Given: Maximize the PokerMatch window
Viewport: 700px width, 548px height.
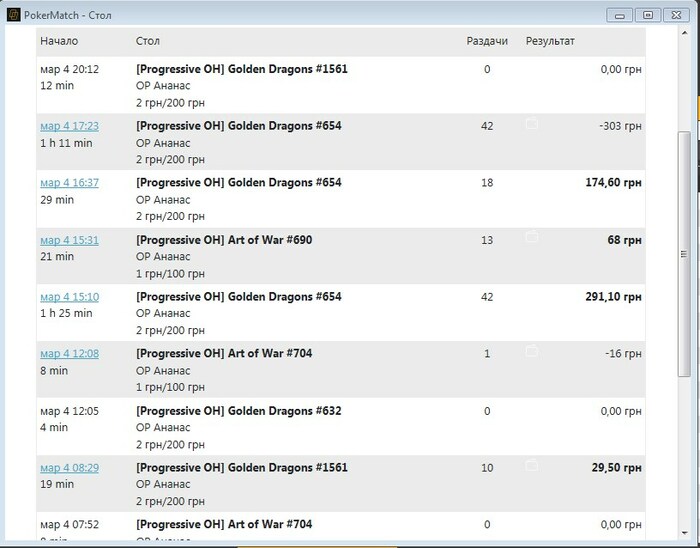Looking at the screenshot, I should click(648, 15).
